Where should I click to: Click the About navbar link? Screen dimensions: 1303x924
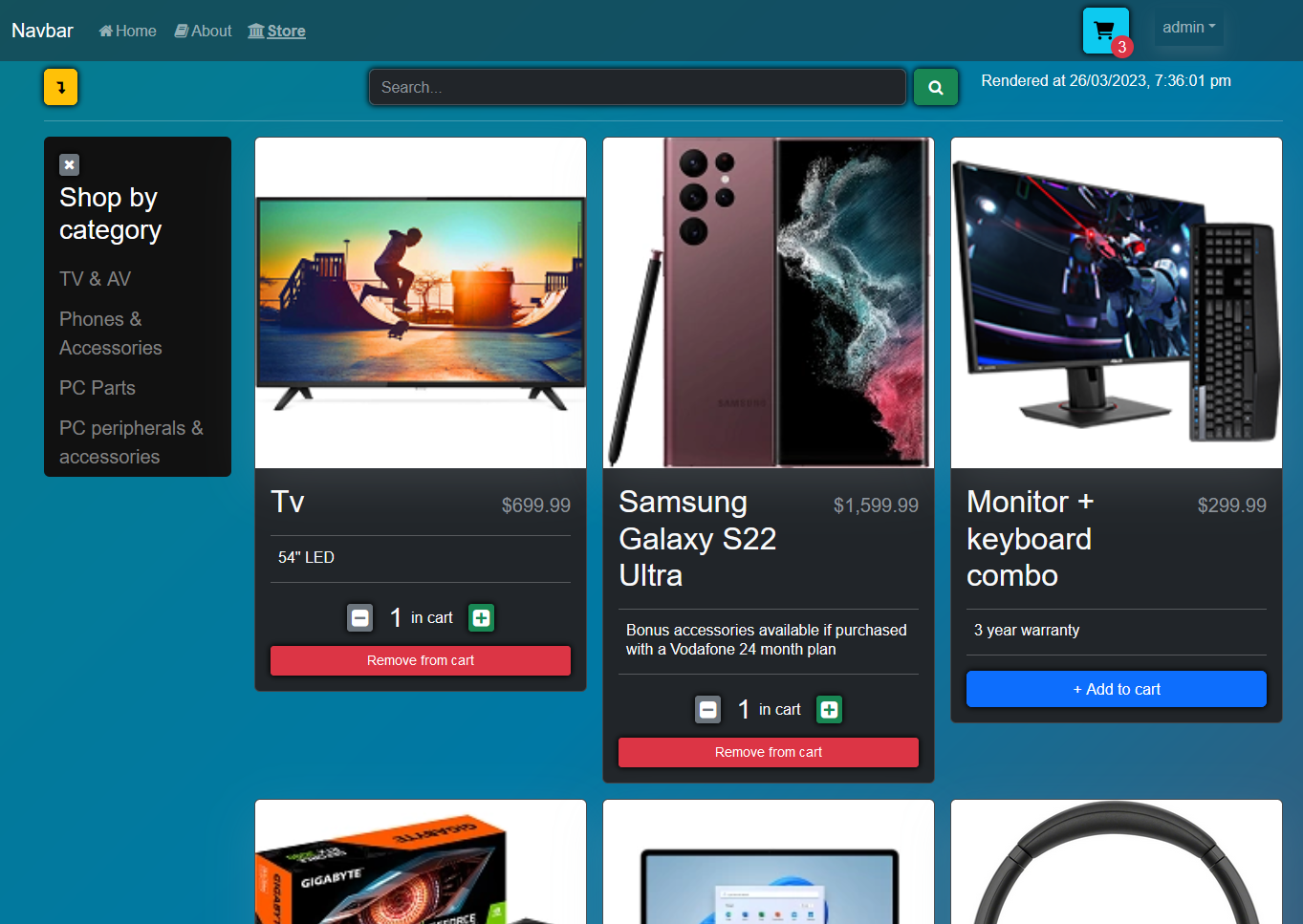click(210, 30)
